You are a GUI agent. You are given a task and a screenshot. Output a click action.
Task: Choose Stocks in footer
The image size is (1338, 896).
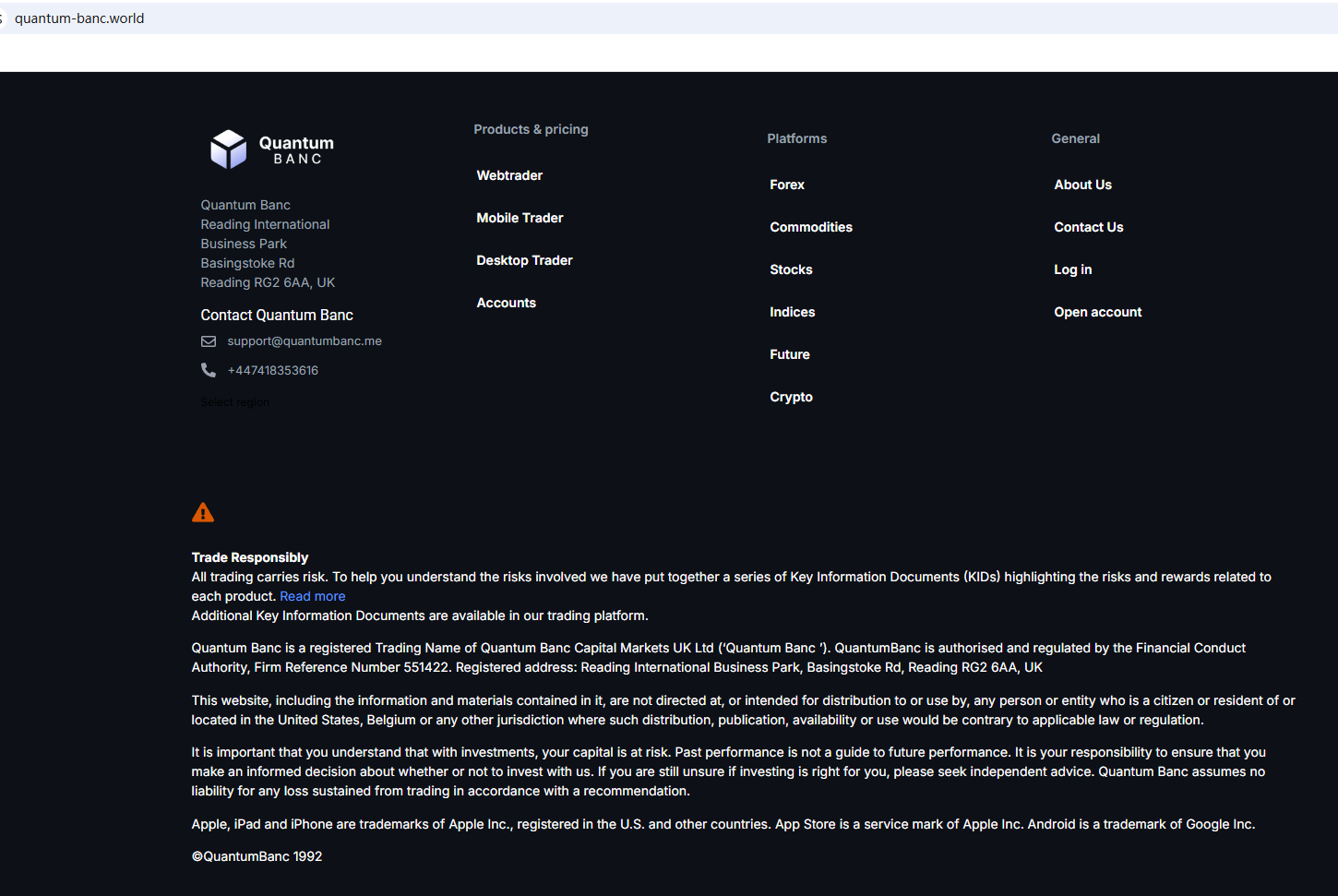click(x=791, y=269)
